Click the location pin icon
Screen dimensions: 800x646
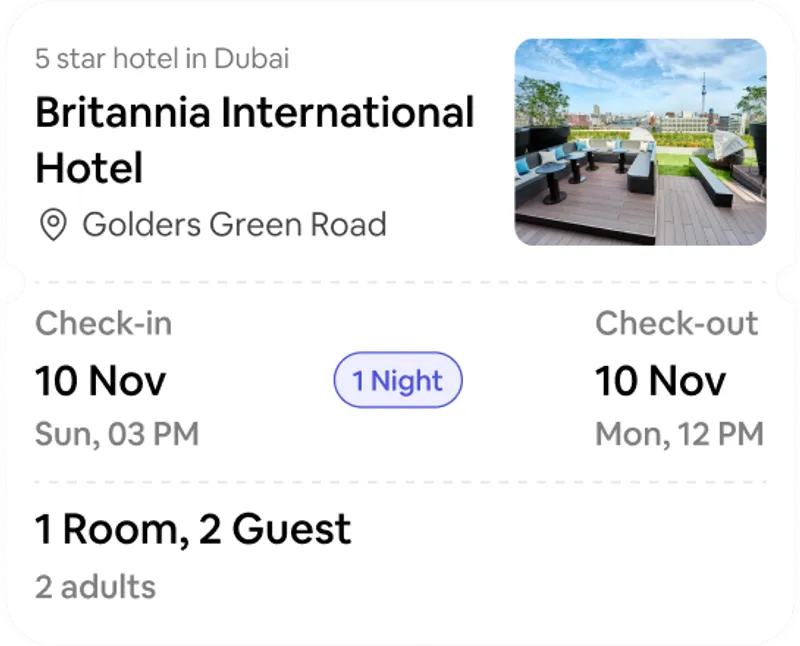[x=53, y=225]
